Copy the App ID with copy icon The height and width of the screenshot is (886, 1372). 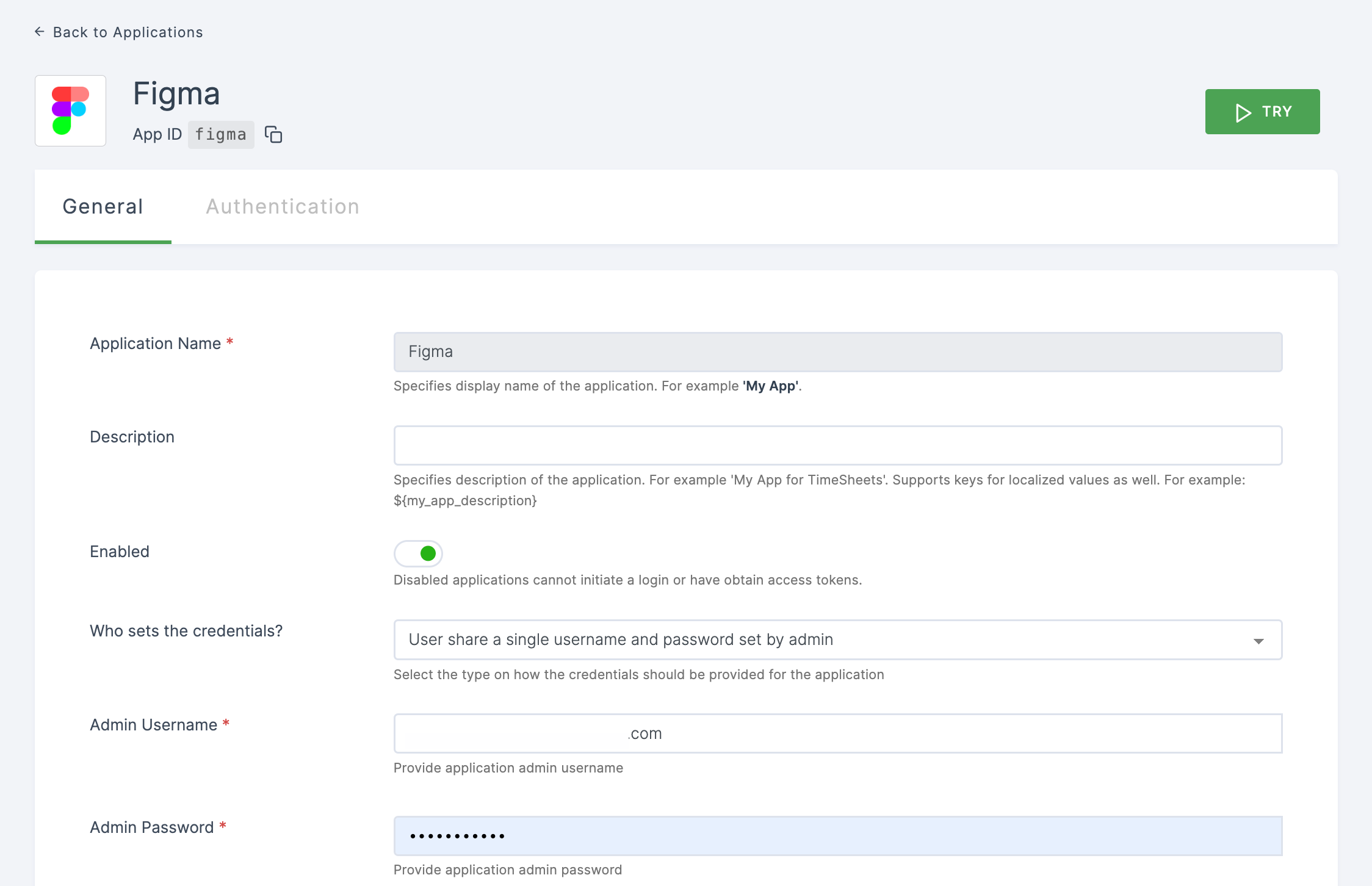pyautogui.click(x=273, y=134)
